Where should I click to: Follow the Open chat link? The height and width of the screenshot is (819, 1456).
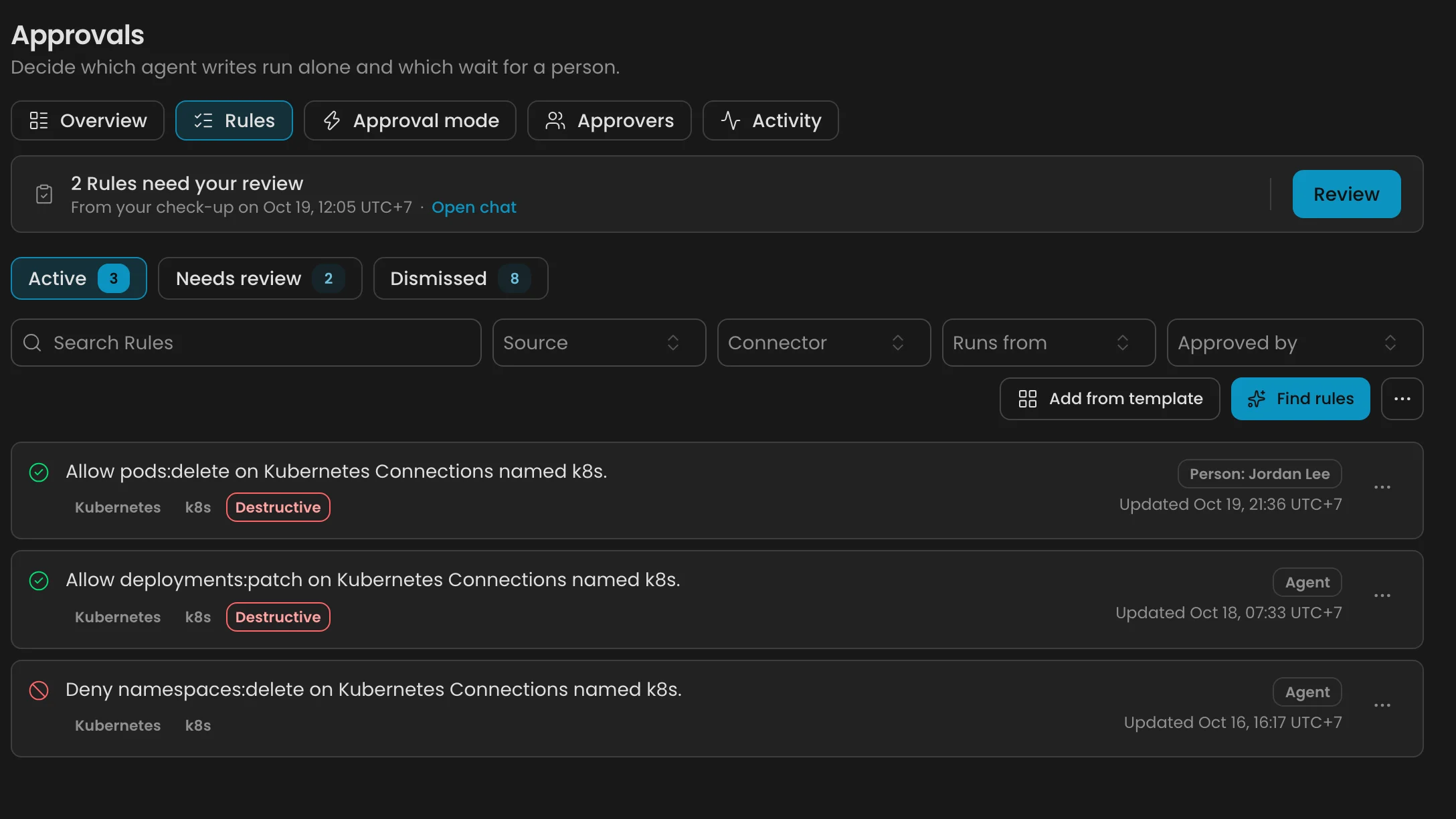click(474, 207)
